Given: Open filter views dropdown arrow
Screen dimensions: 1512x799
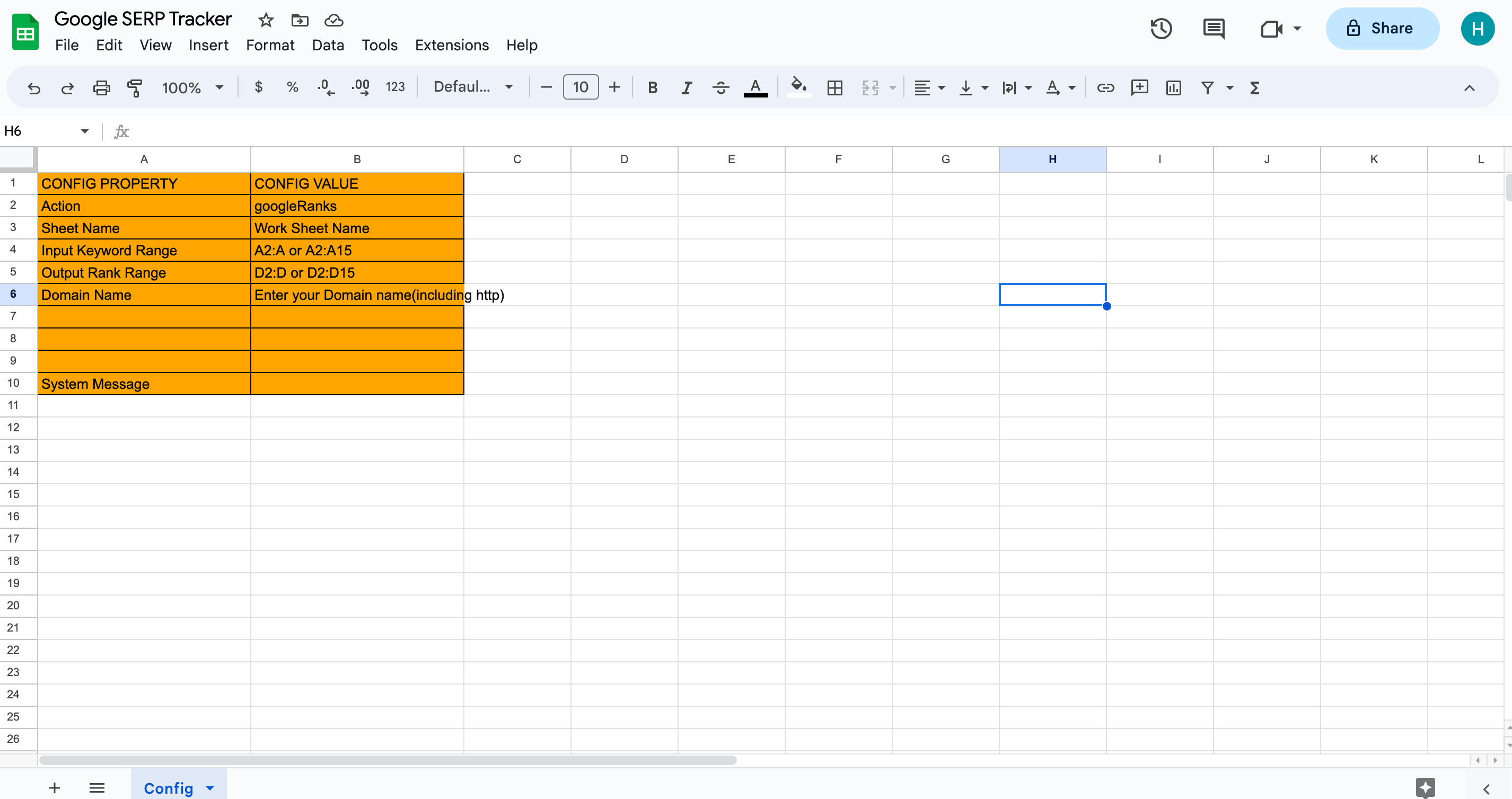Looking at the screenshot, I should point(1229,88).
